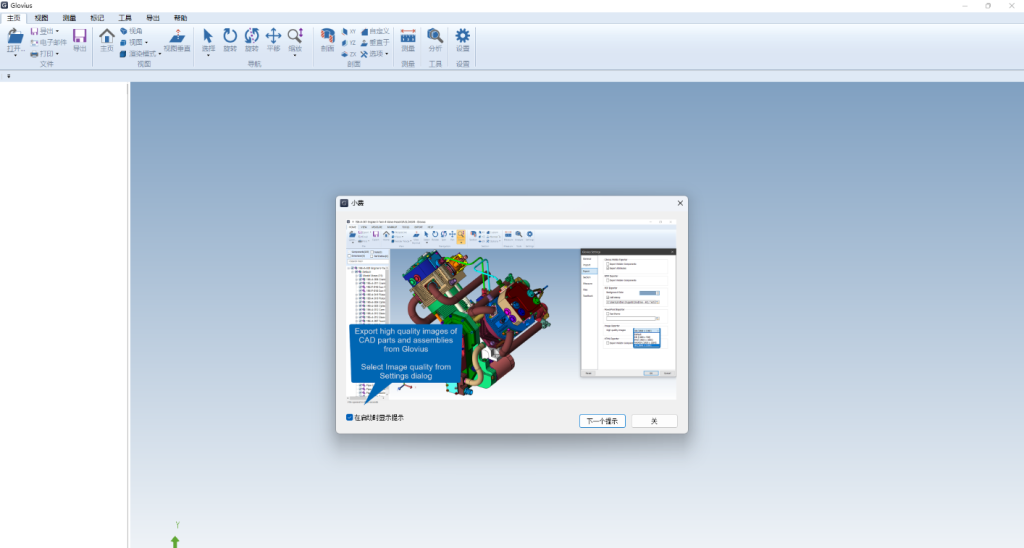Click the Measure (测量) ruler icon
The image size is (1024, 548).
(408, 37)
